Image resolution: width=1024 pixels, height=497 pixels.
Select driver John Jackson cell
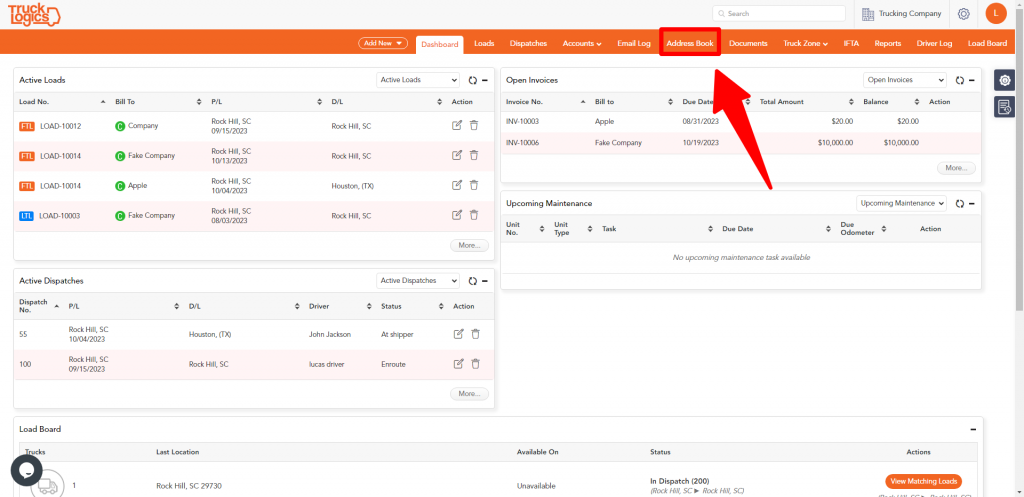pyautogui.click(x=330, y=334)
